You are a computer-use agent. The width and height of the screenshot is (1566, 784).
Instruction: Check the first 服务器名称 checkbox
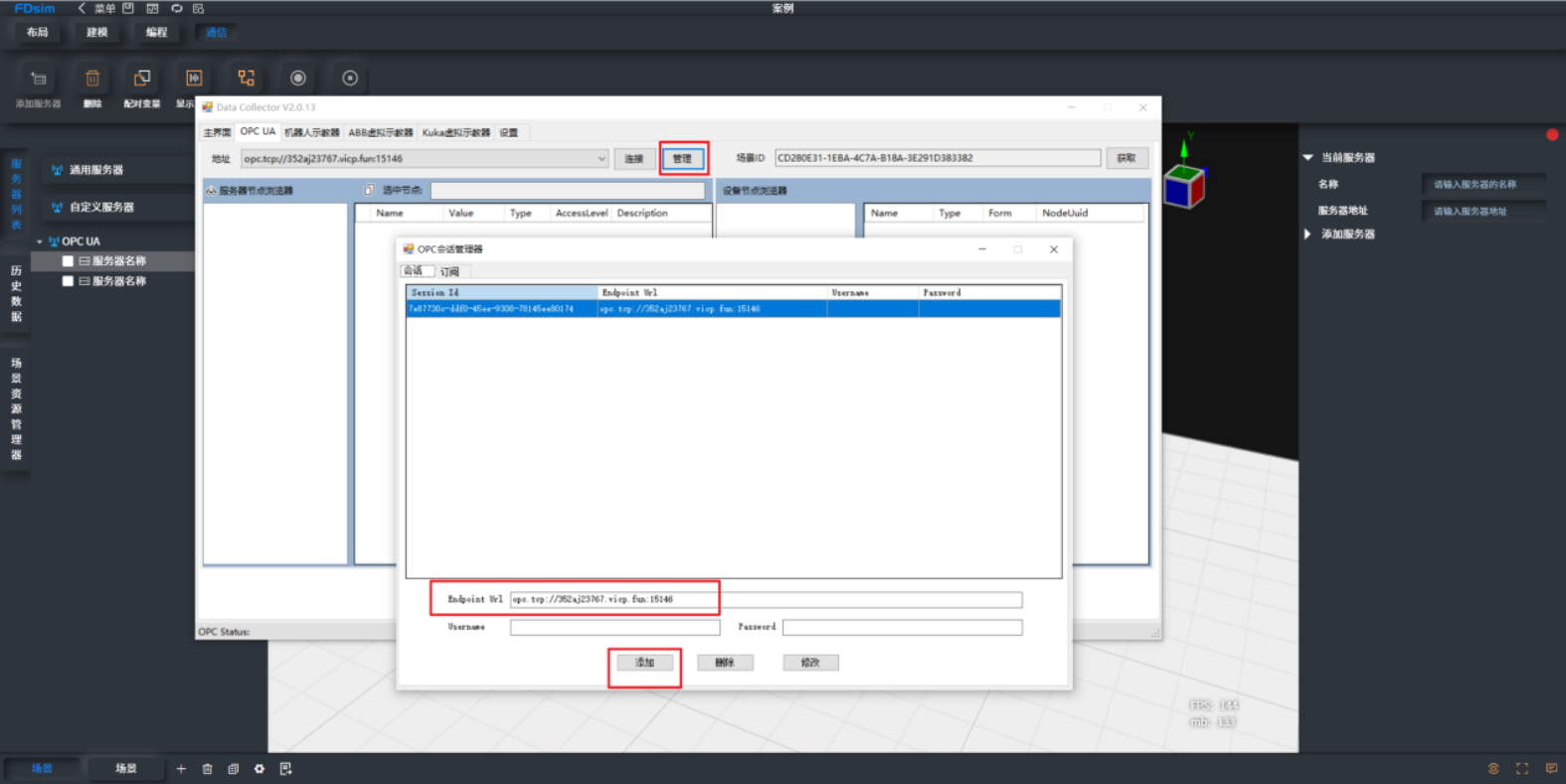[x=68, y=261]
